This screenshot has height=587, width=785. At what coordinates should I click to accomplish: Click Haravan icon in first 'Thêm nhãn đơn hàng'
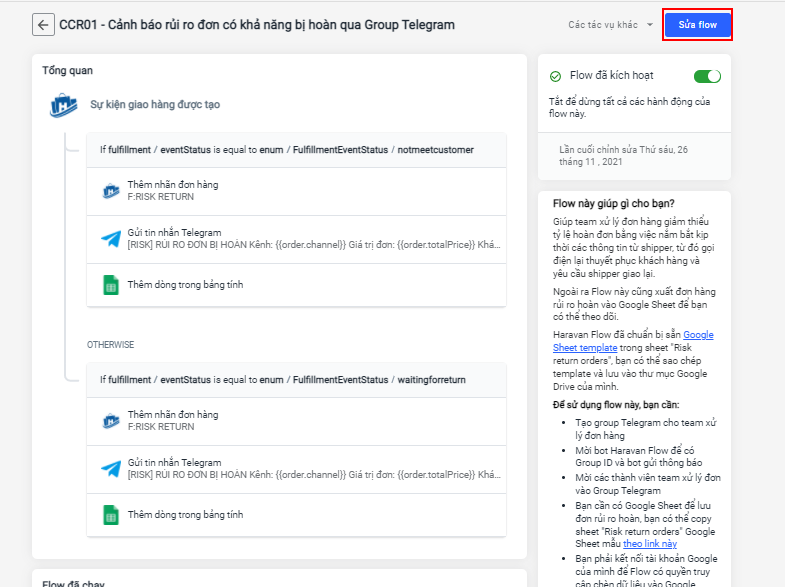[111, 191]
